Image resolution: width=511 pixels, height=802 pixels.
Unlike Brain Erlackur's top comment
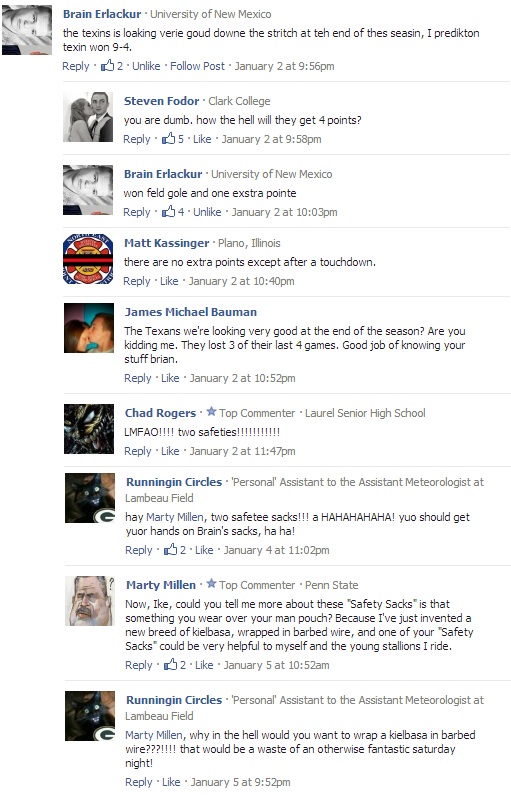click(146, 66)
